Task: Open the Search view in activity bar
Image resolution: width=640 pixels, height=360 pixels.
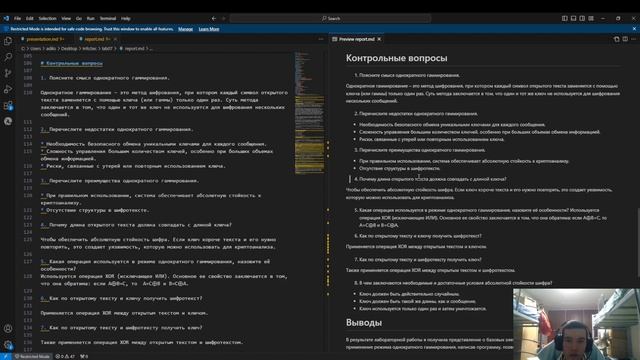Action: [8, 57]
